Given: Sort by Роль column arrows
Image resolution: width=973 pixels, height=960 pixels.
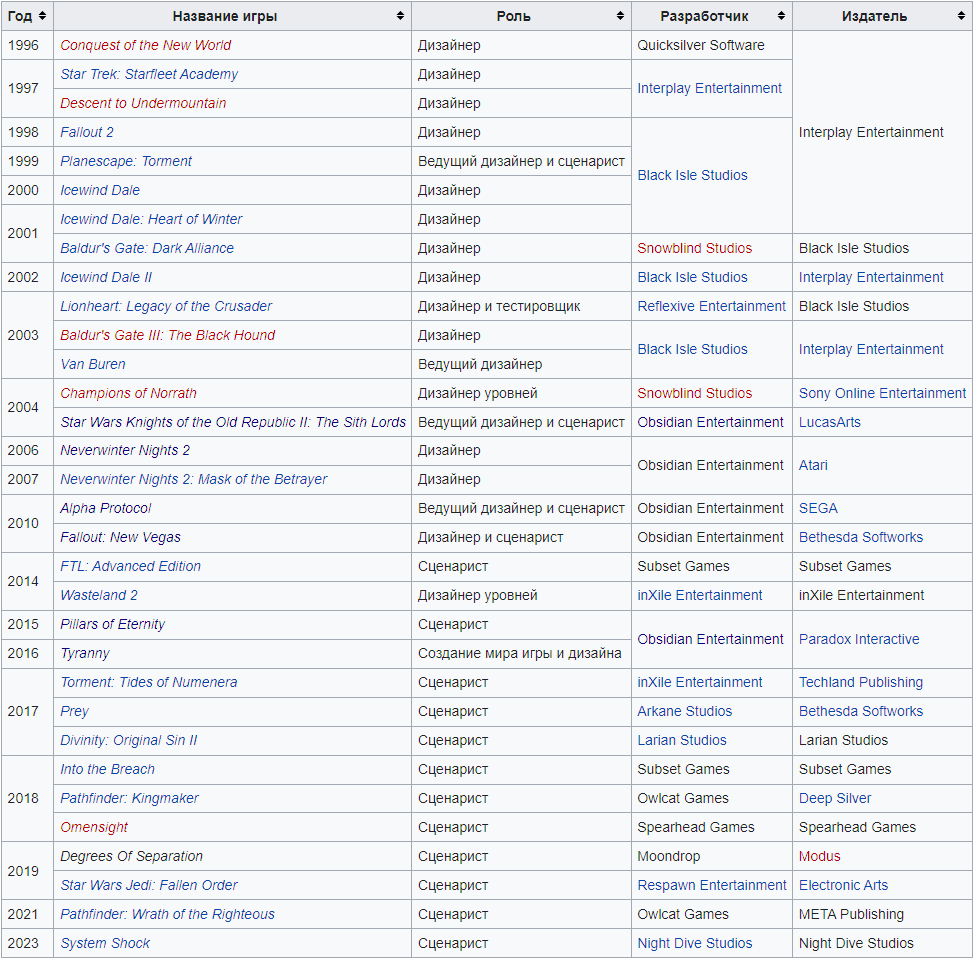Looking at the screenshot, I should click(620, 16).
